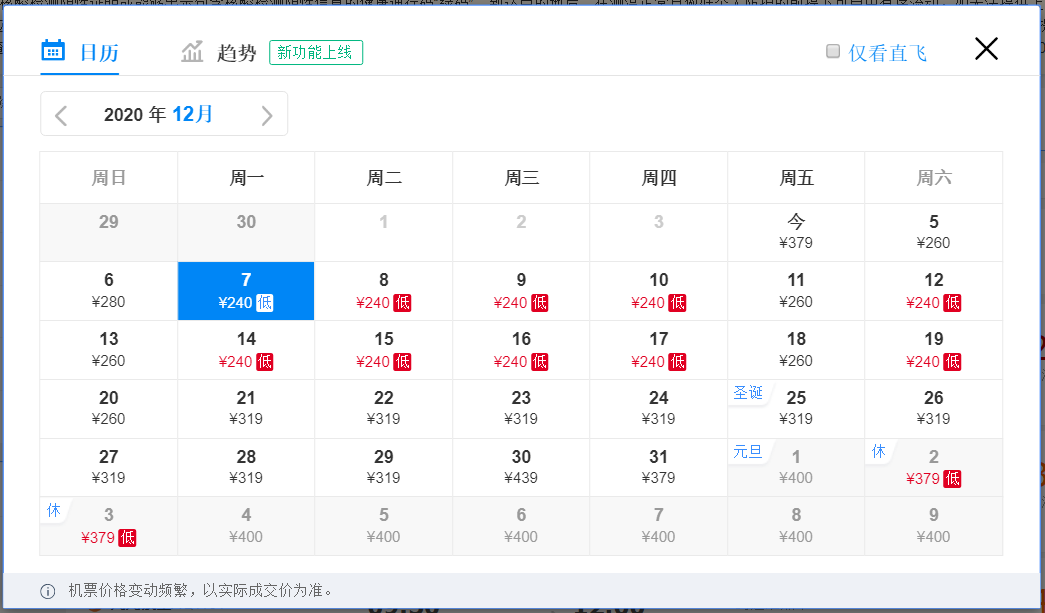Select Christmas December 25 cell
This screenshot has height=613, width=1045.
[x=796, y=408]
